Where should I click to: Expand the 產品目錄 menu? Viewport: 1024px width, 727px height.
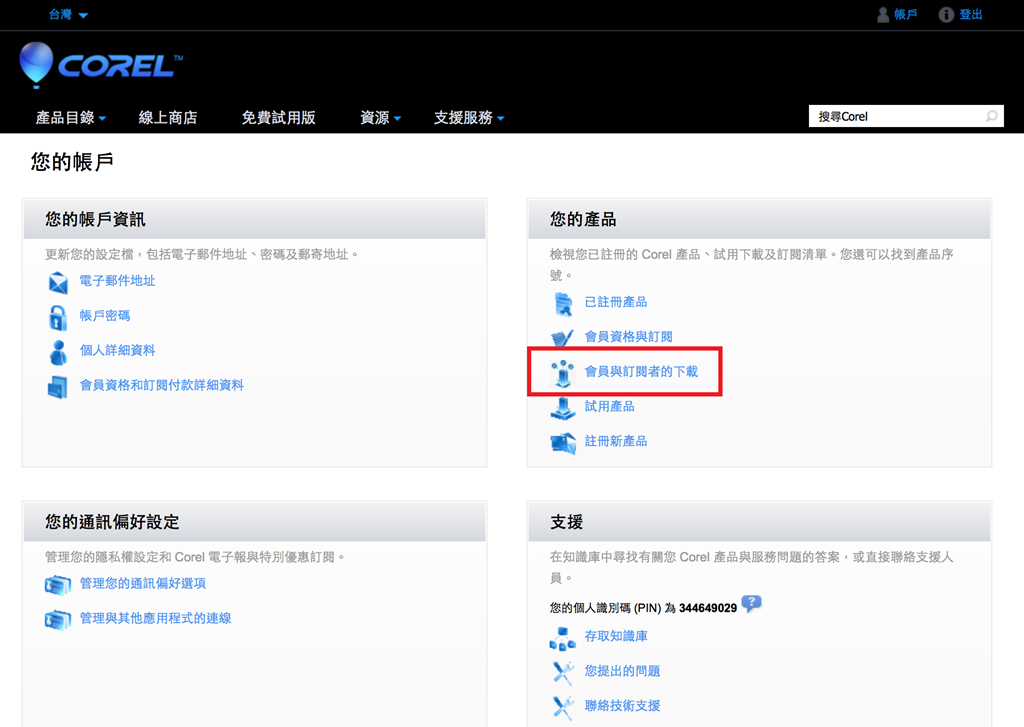pyautogui.click(x=71, y=118)
